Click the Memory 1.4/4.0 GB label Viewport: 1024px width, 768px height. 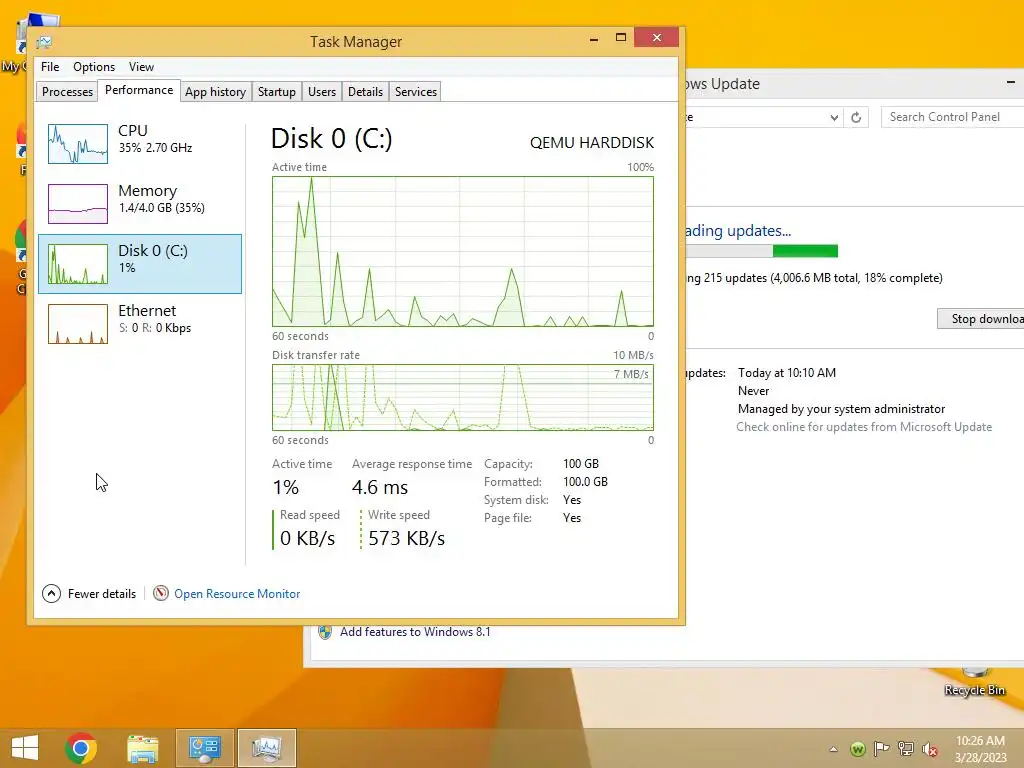(x=161, y=199)
